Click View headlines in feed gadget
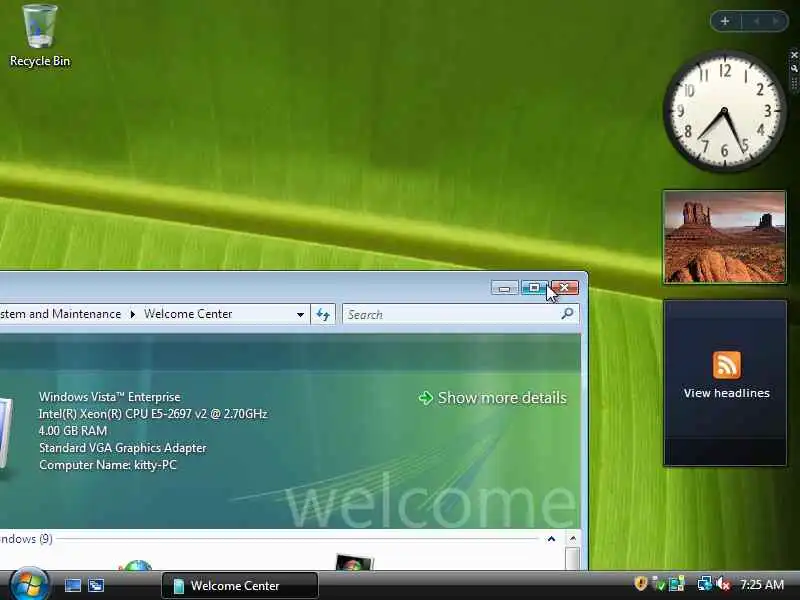This screenshot has width=800, height=600. coord(727,393)
